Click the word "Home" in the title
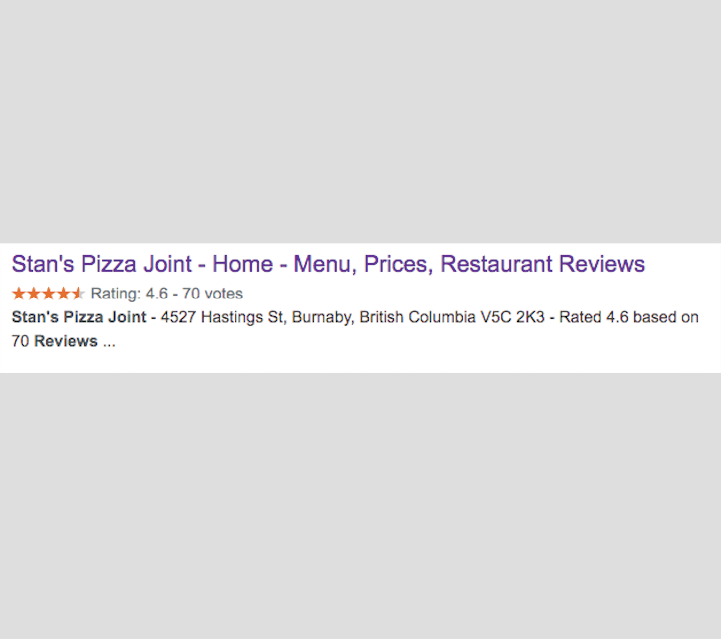 pos(242,265)
